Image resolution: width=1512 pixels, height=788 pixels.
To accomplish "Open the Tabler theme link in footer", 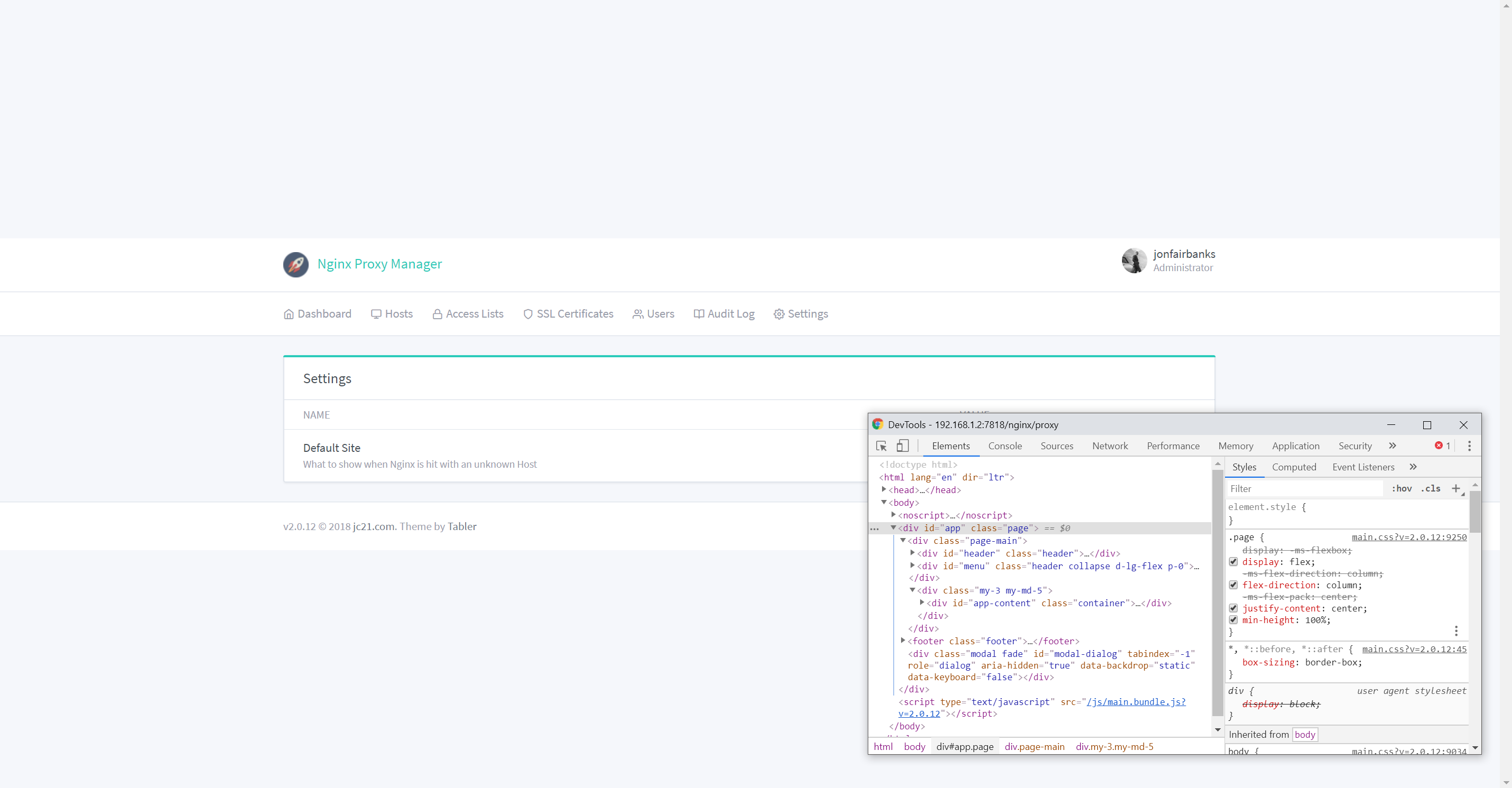I will pos(462,527).
